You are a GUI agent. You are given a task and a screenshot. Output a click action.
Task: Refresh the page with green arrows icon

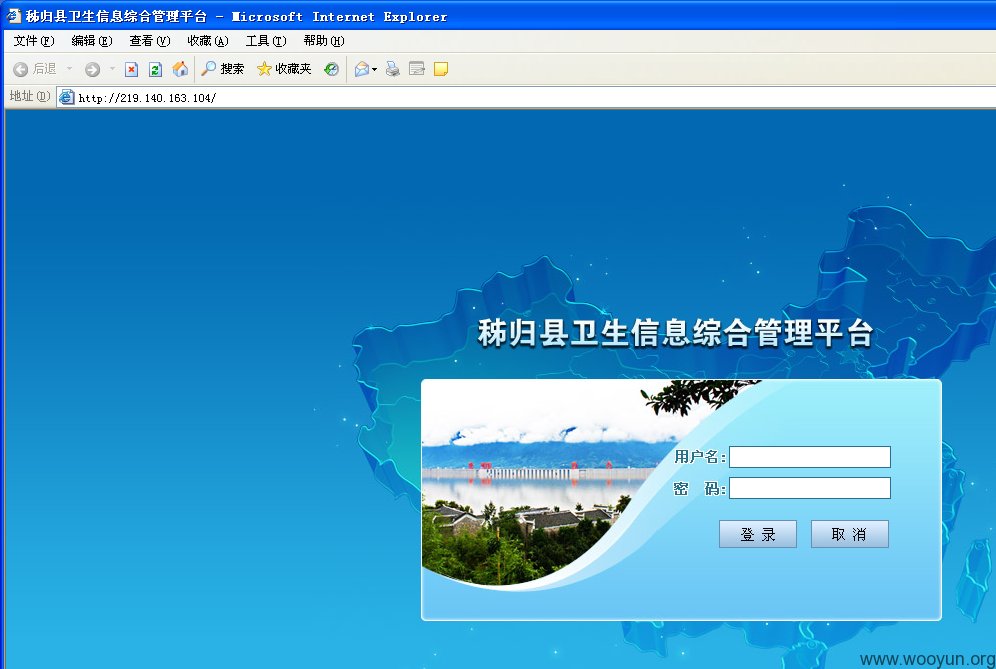click(156, 69)
